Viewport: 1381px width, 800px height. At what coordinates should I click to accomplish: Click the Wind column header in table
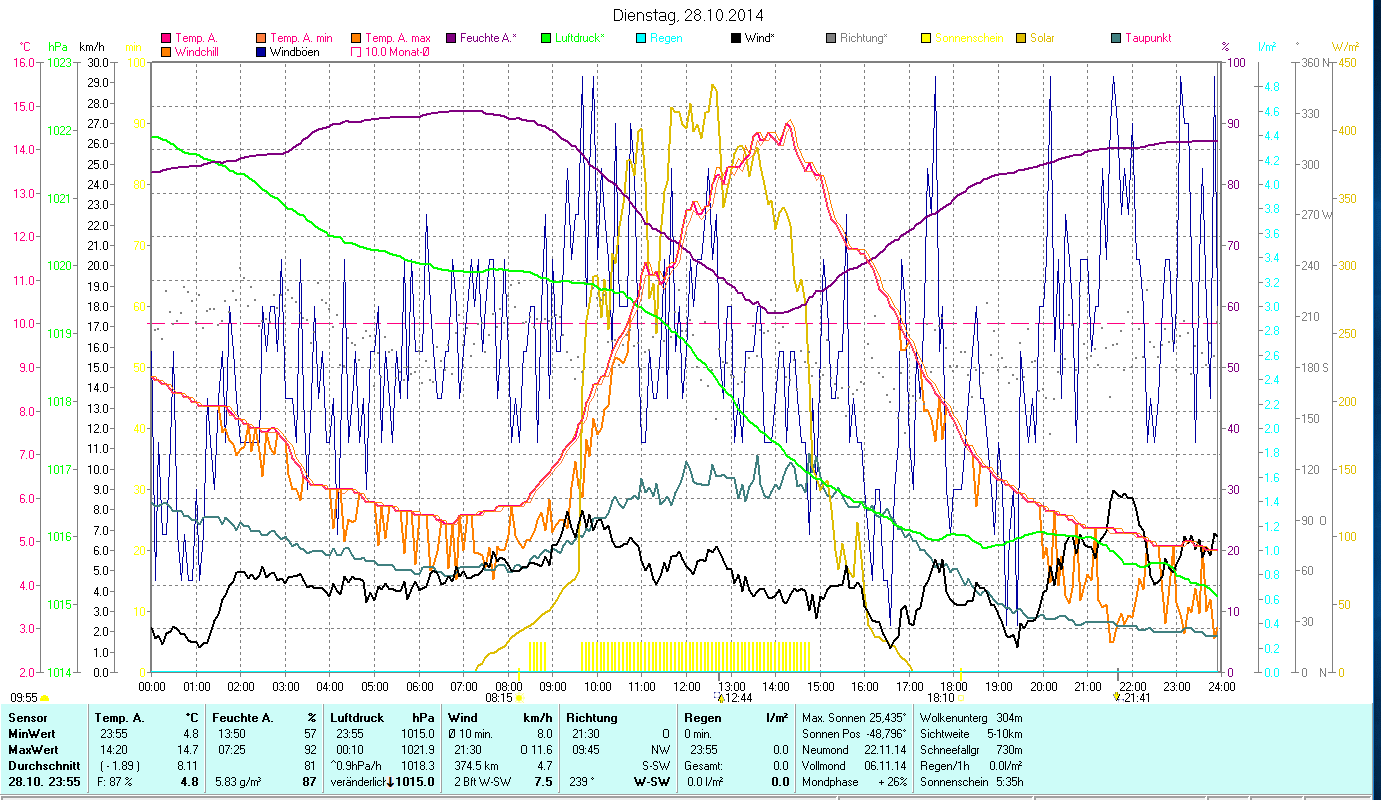pyautogui.click(x=463, y=717)
